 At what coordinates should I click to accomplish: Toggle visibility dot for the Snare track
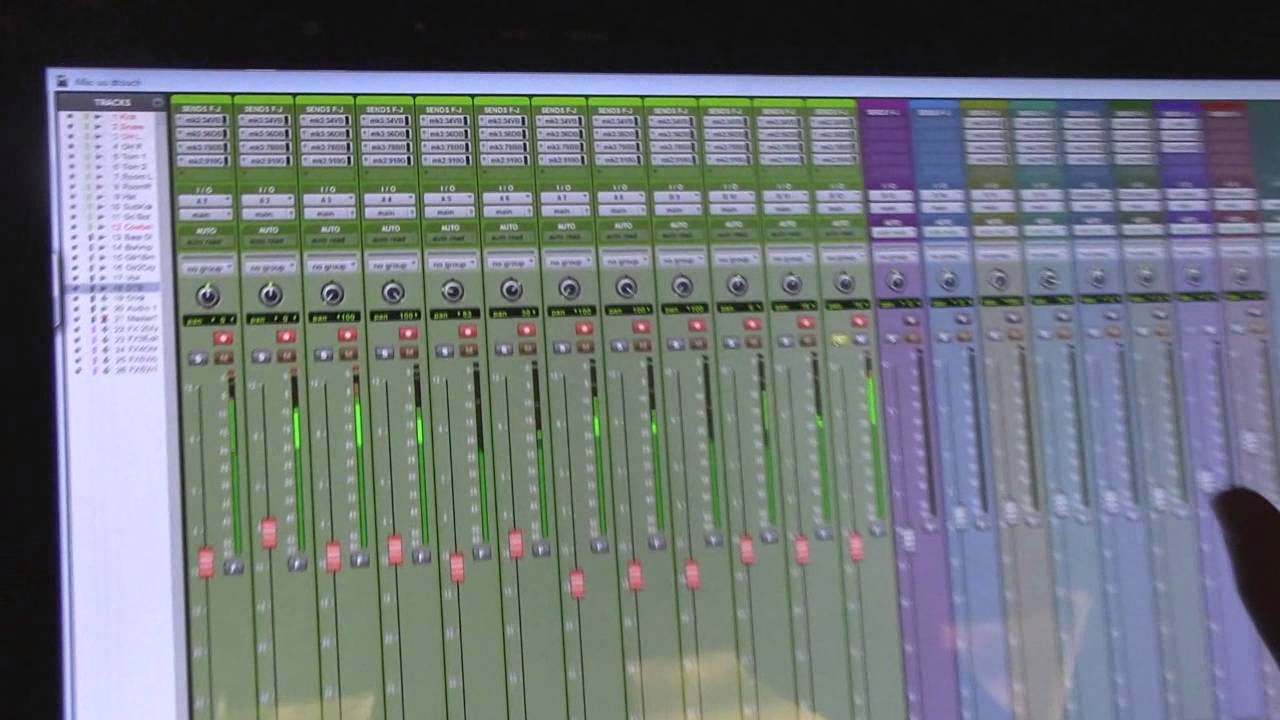tap(69, 127)
